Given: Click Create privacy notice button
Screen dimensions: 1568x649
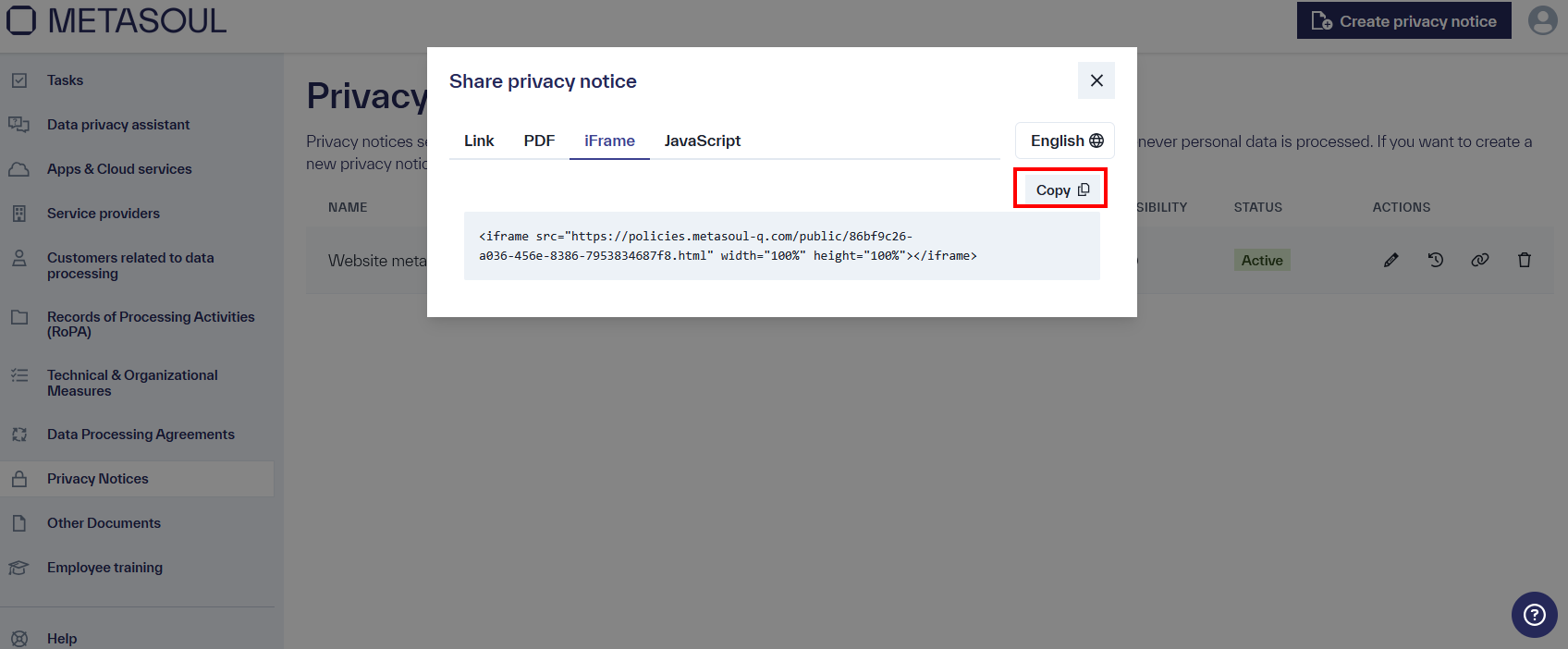Looking at the screenshot, I should [x=1403, y=21].
